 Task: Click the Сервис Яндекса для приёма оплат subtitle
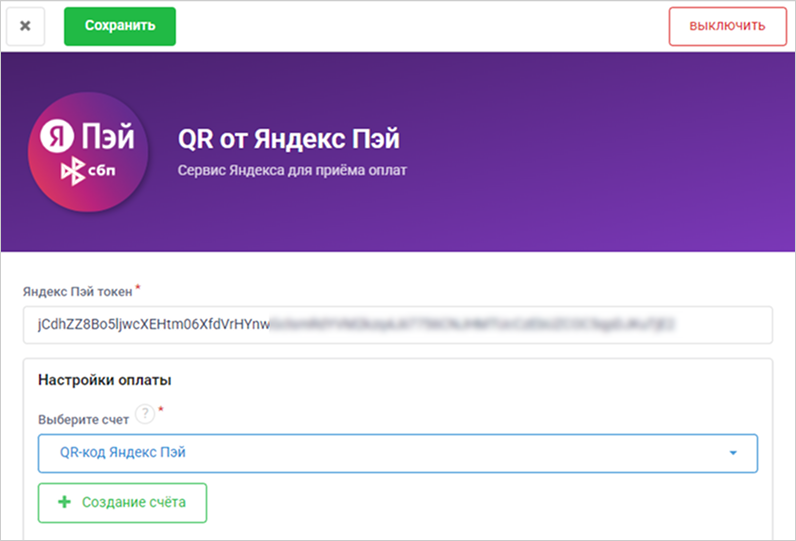tap(292, 171)
